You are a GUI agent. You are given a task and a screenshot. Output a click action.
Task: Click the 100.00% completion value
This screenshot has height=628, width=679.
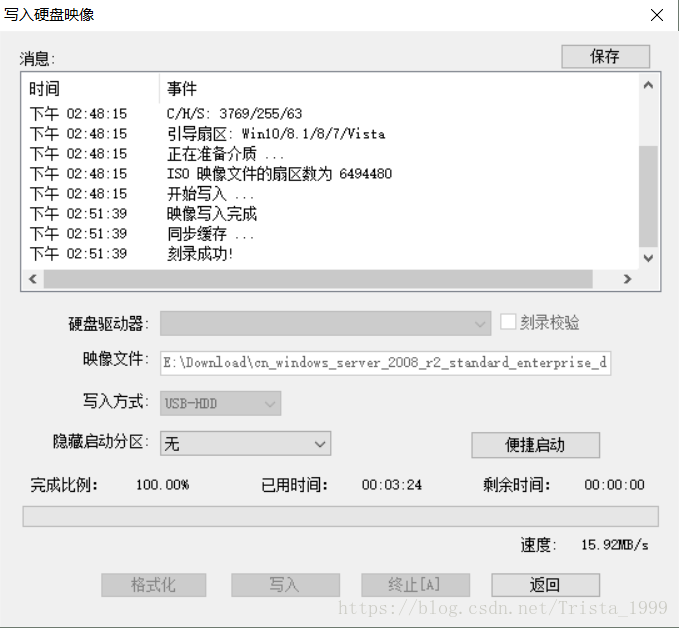(163, 485)
